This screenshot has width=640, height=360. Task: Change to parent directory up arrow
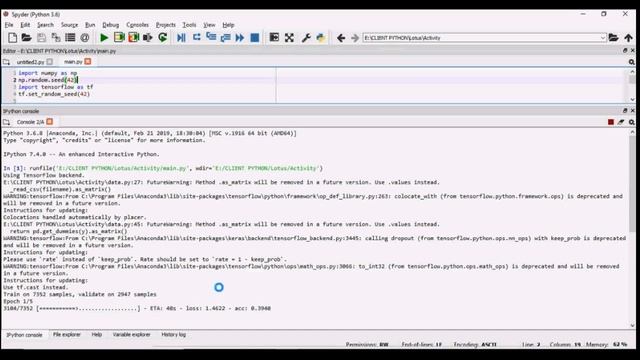pos(628,38)
